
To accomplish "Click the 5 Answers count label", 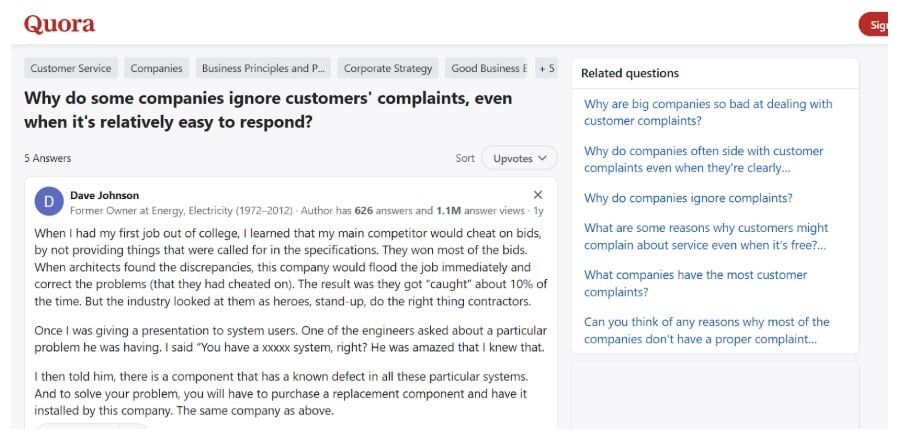I will click(48, 158).
